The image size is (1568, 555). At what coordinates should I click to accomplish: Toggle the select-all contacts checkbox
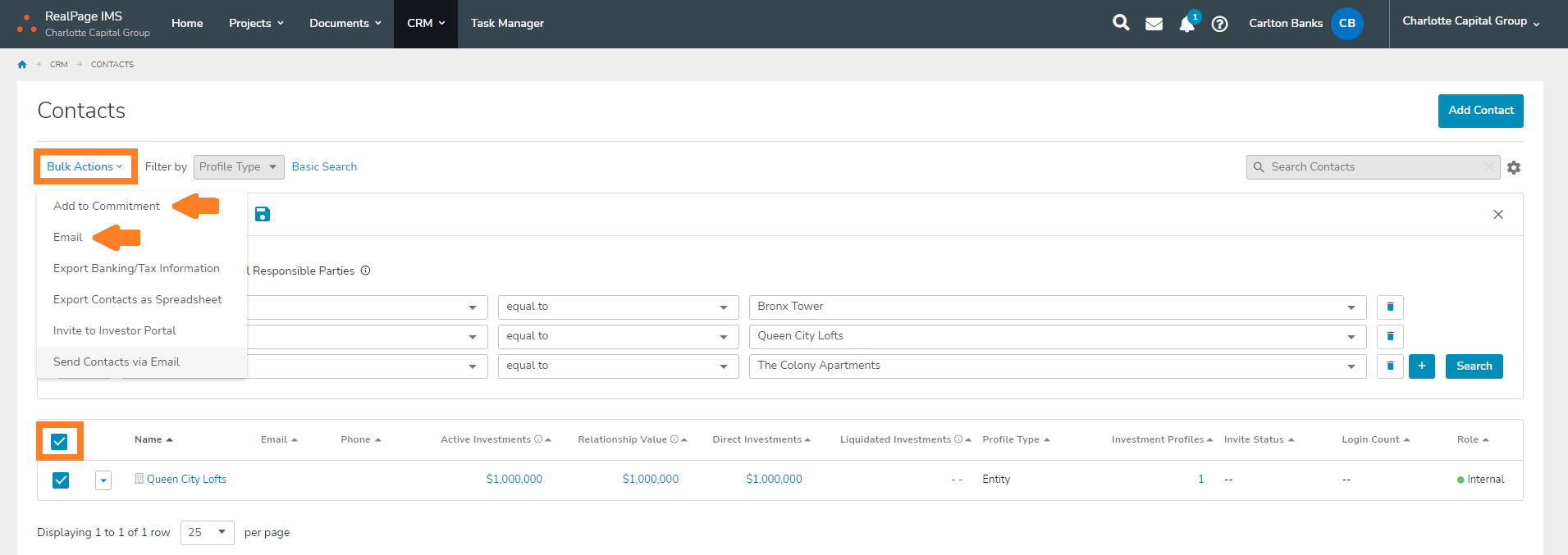59,442
